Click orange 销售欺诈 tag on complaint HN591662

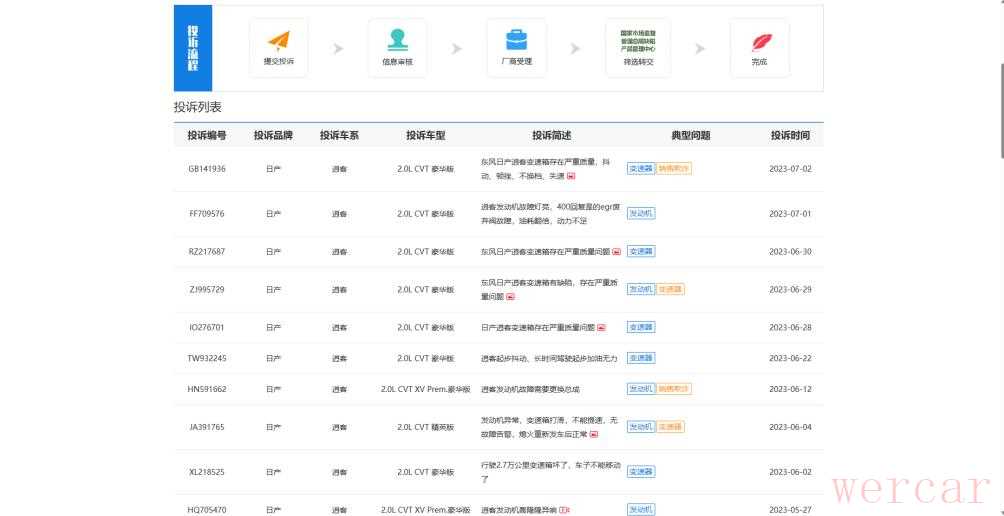point(674,389)
